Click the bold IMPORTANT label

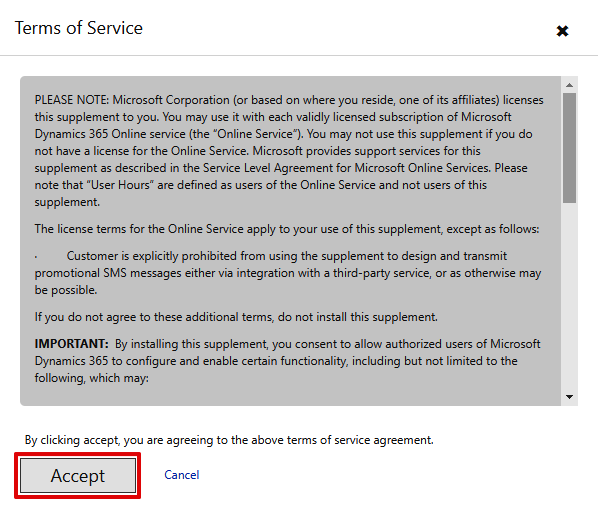72,344
